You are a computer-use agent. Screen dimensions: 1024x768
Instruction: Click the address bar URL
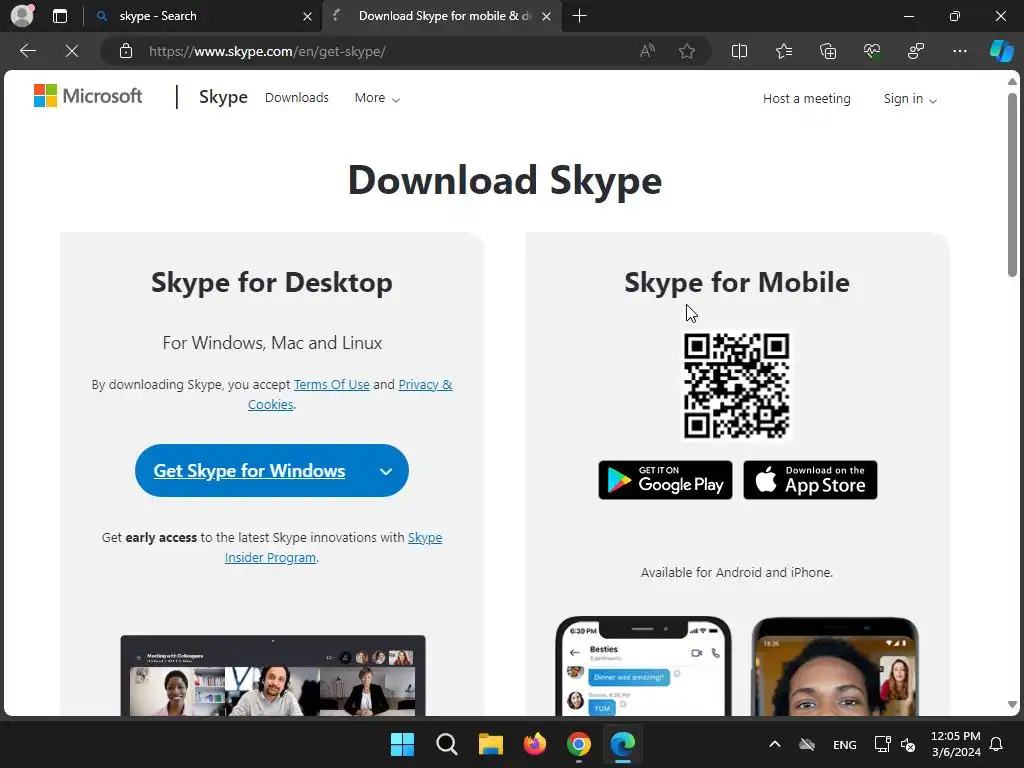pos(267,52)
